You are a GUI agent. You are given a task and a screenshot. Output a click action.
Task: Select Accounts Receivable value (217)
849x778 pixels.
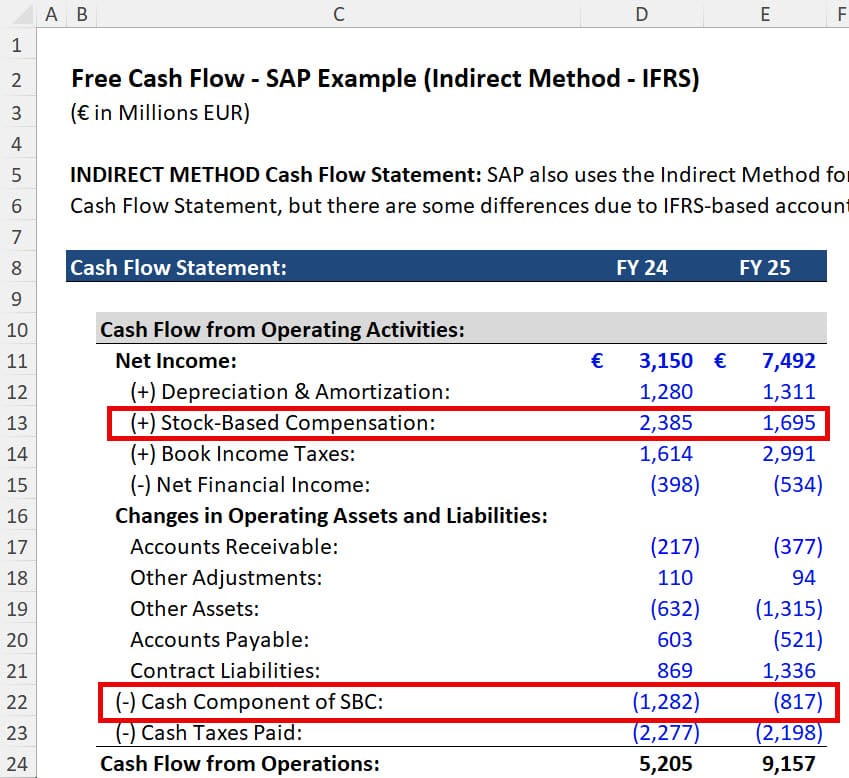pyautogui.click(x=675, y=547)
